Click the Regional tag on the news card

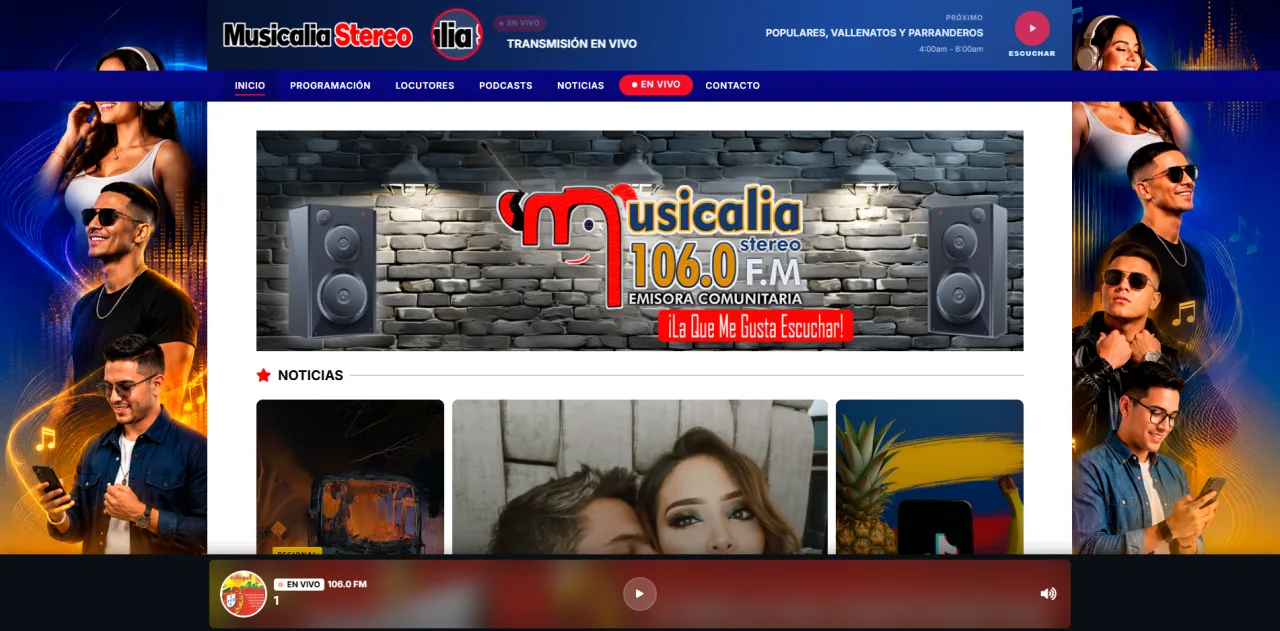[x=297, y=551]
